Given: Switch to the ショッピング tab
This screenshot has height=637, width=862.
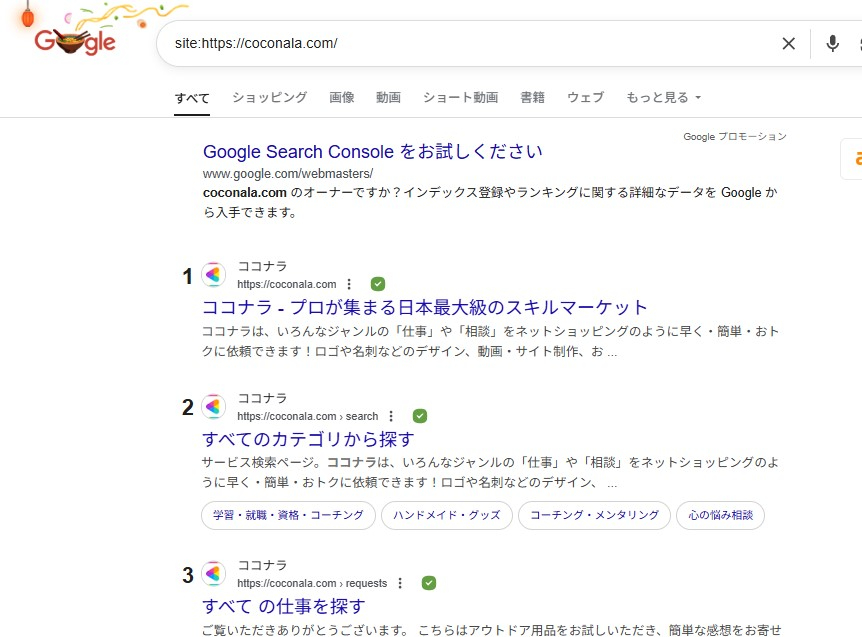Looking at the screenshot, I should click(x=269, y=97).
